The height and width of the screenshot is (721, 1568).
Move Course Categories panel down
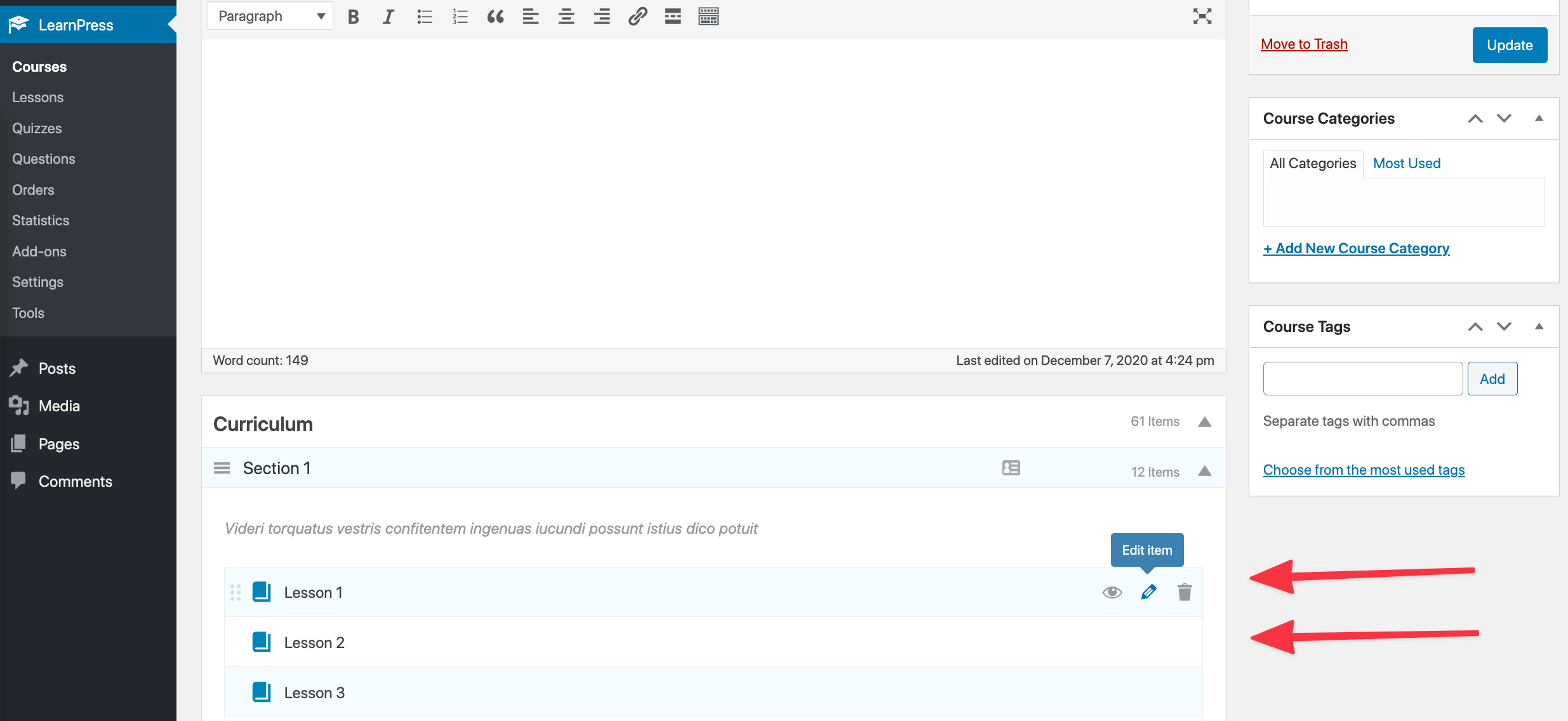(x=1504, y=119)
